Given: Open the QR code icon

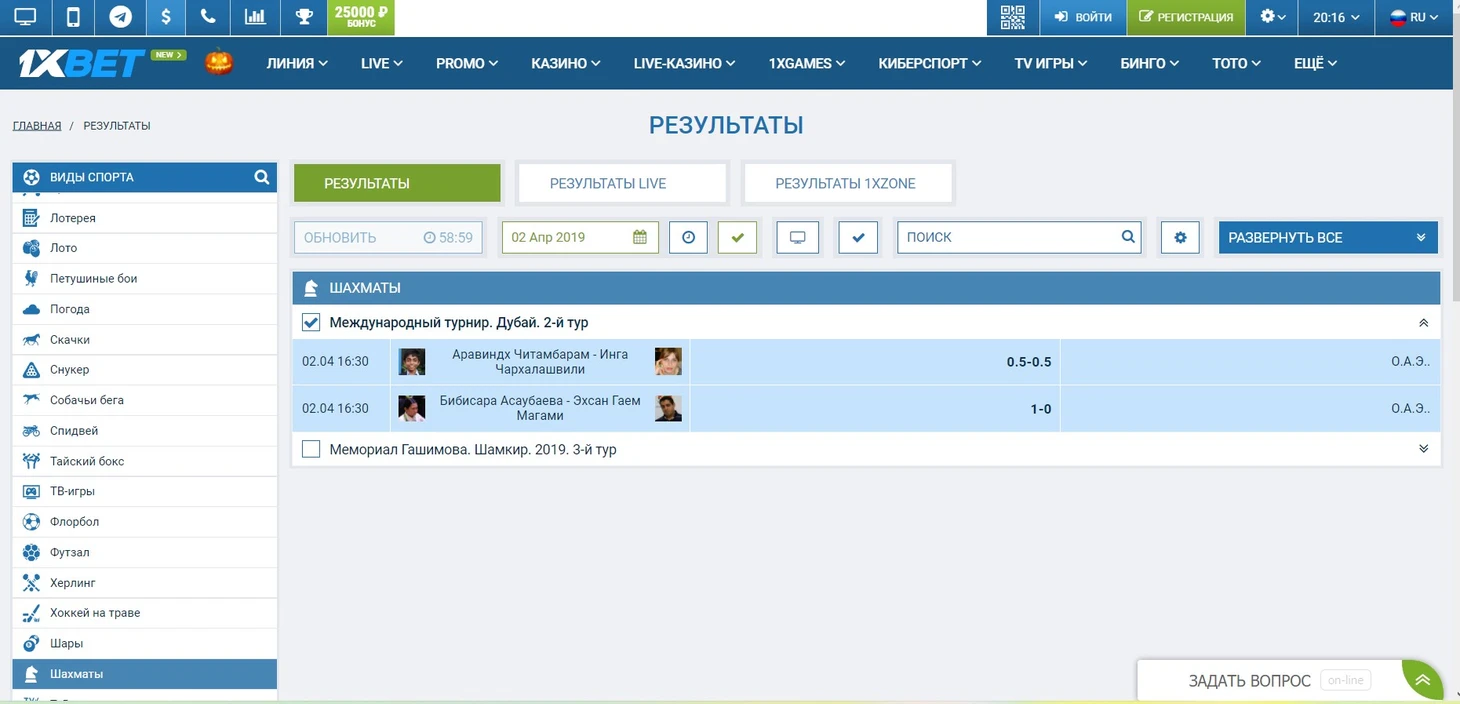Looking at the screenshot, I should click(x=1013, y=17).
